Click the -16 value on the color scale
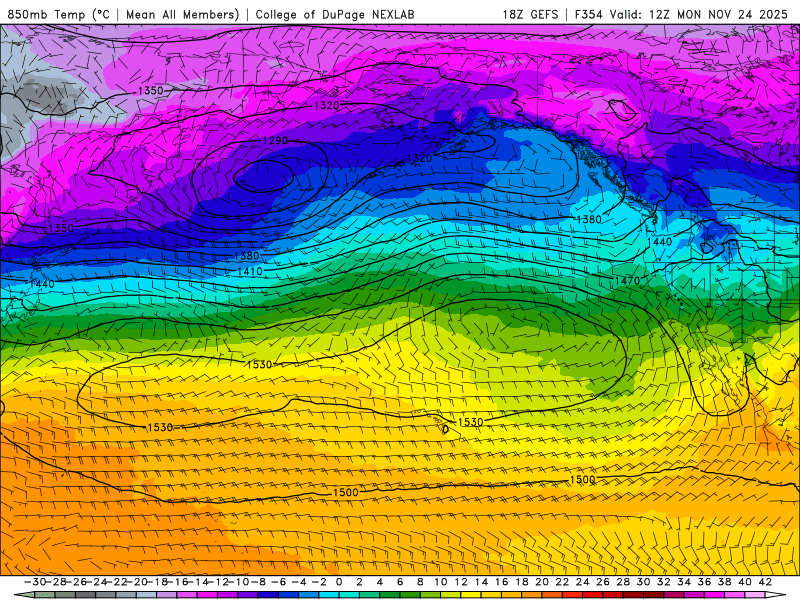The width and height of the screenshot is (800, 600). tap(177, 582)
